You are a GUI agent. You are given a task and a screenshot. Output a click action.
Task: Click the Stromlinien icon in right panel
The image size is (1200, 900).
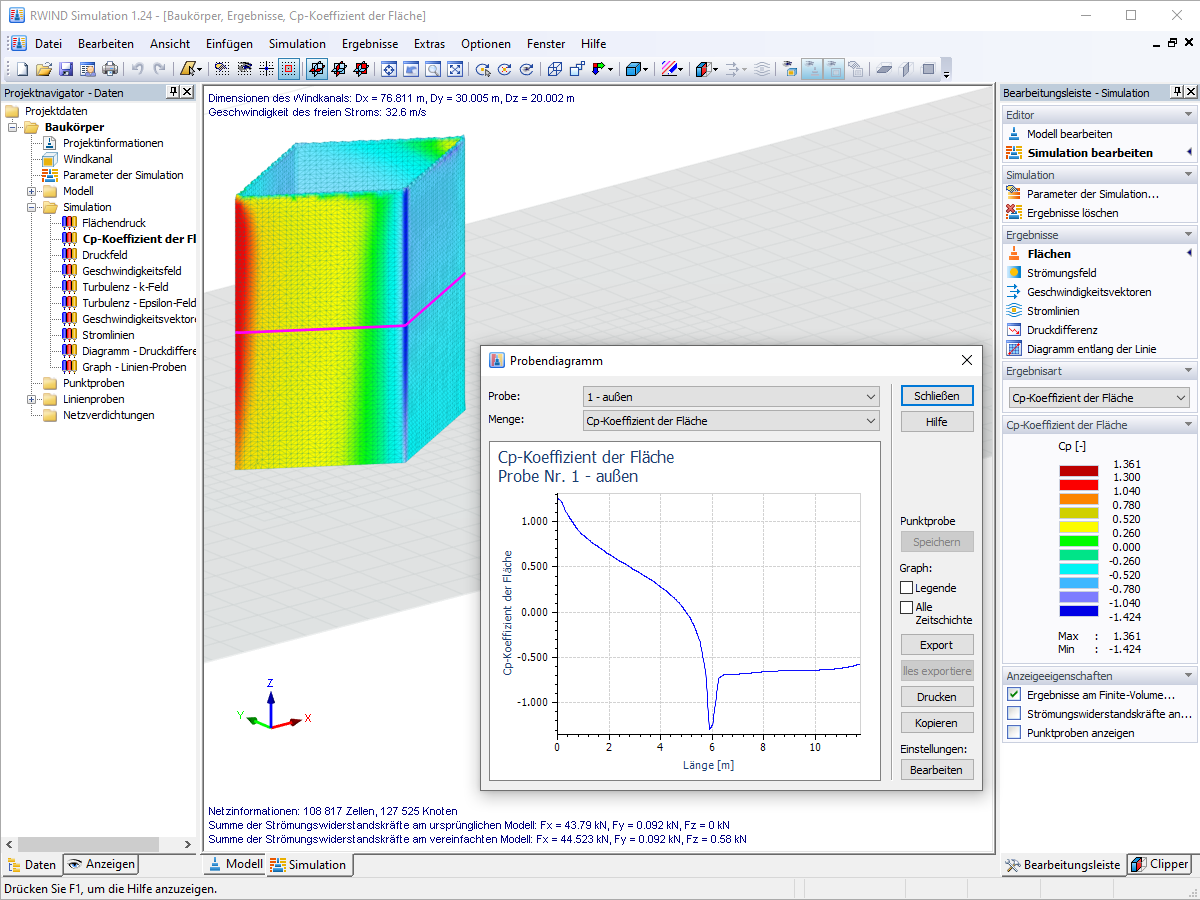(x=1014, y=311)
